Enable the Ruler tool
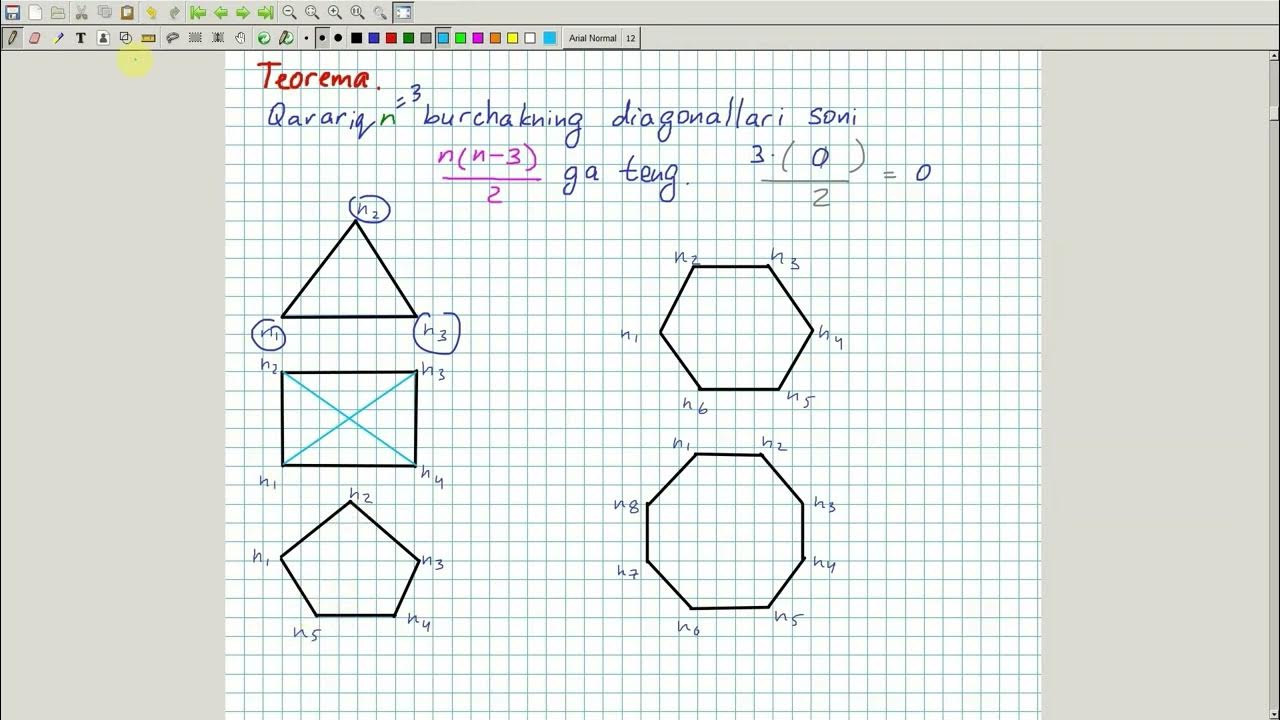 148,38
